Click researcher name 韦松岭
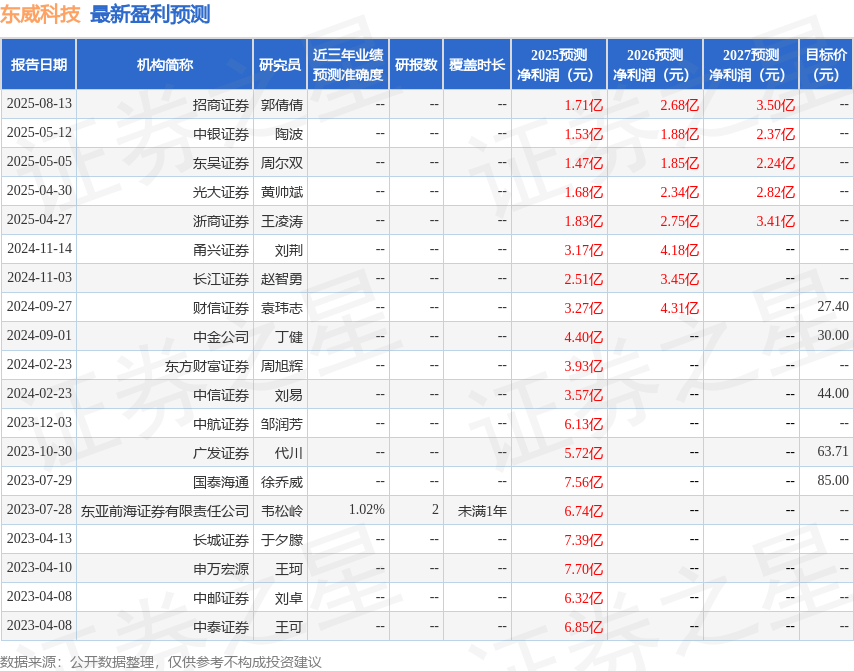The height and width of the screenshot is (671, 854). tap(282, 510)
